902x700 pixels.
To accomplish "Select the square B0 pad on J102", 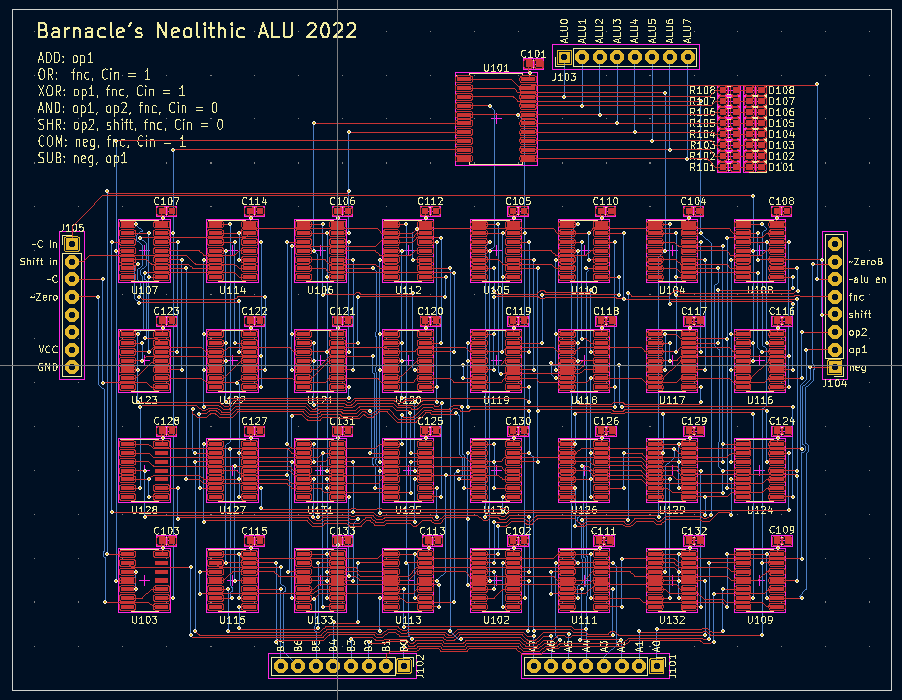I will (x=405, y=666).
